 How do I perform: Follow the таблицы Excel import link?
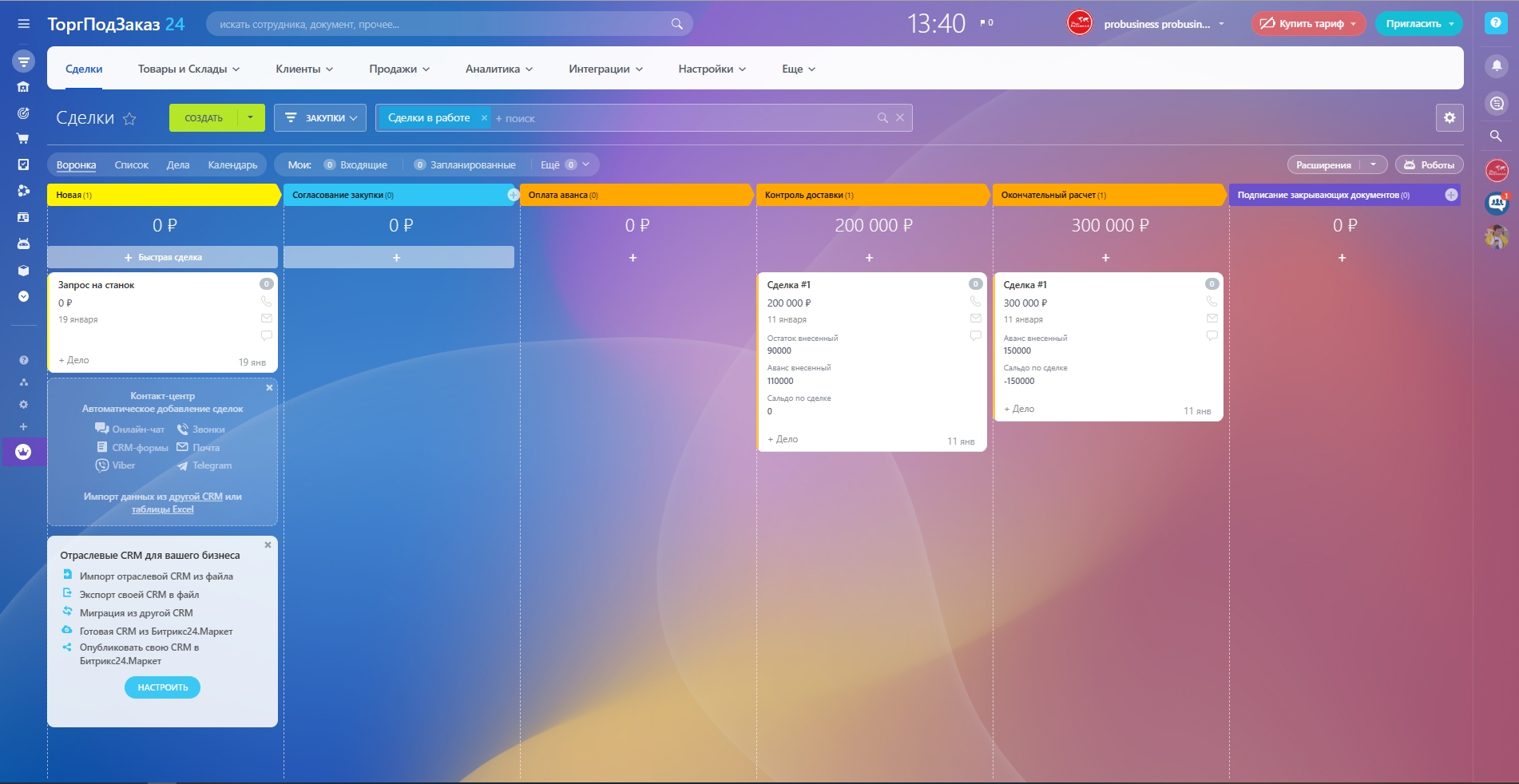tap(162, 509)
